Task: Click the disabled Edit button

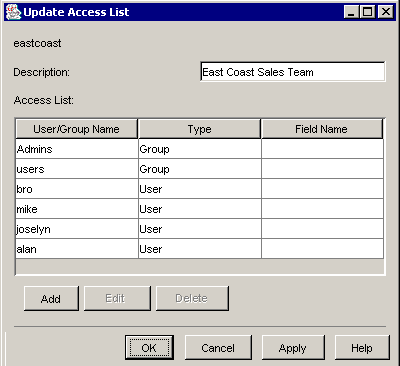Action: point(117,298)
